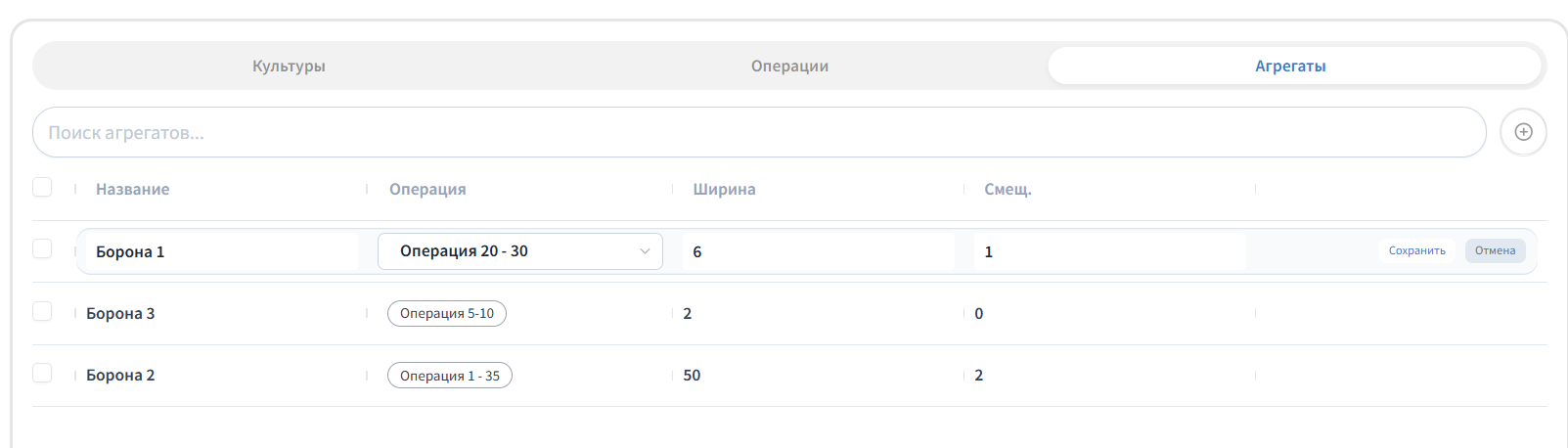The image size is (1568, 448).
Task: Toggle the select-all header checkbox
Action: click(x=42, y=187)
